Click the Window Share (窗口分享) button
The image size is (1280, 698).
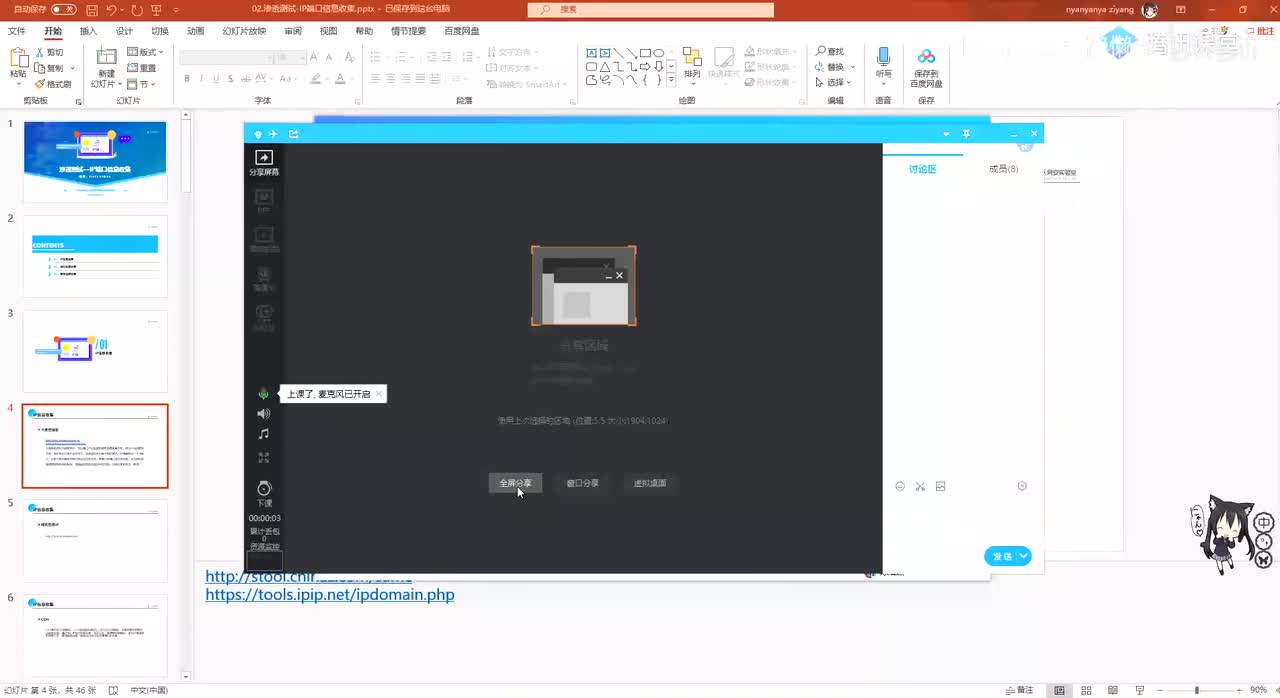583,483
